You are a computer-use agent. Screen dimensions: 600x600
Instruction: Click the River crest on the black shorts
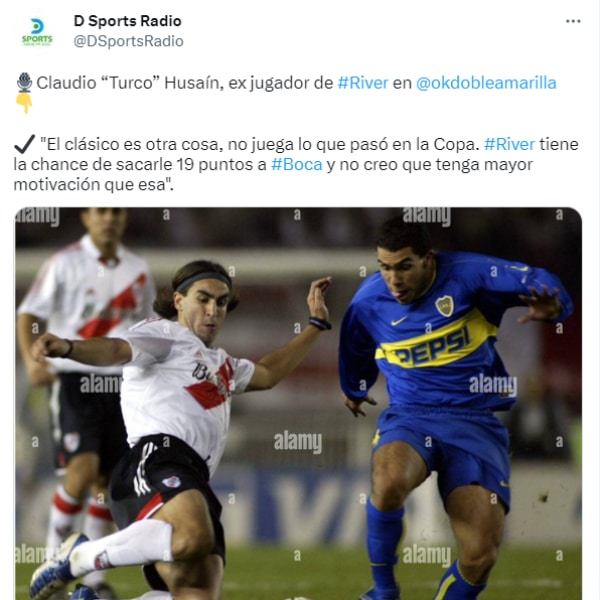tap(171, 481)
